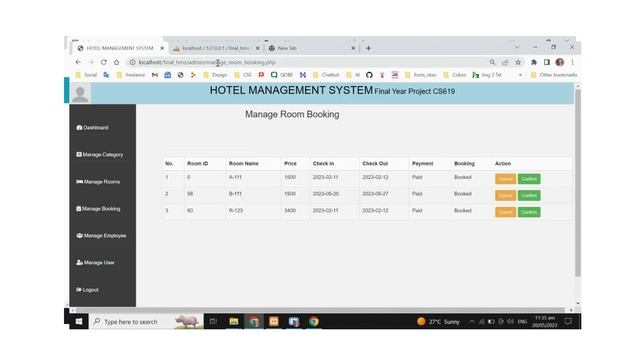Open the Social bookmarks folder
Image resolution: width=640 pixels, height=360 pixels.
[87, 75]
